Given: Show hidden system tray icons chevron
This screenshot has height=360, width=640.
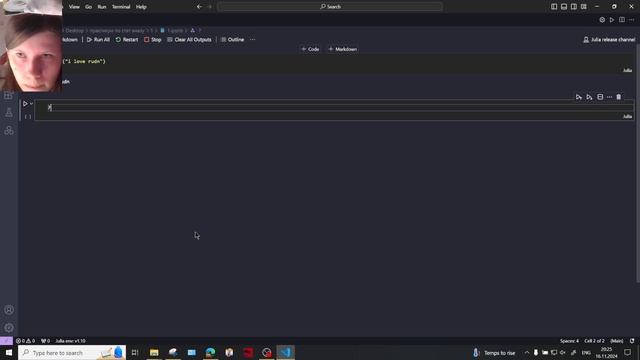Looking at the screenshot, I should tap(527, 353).
